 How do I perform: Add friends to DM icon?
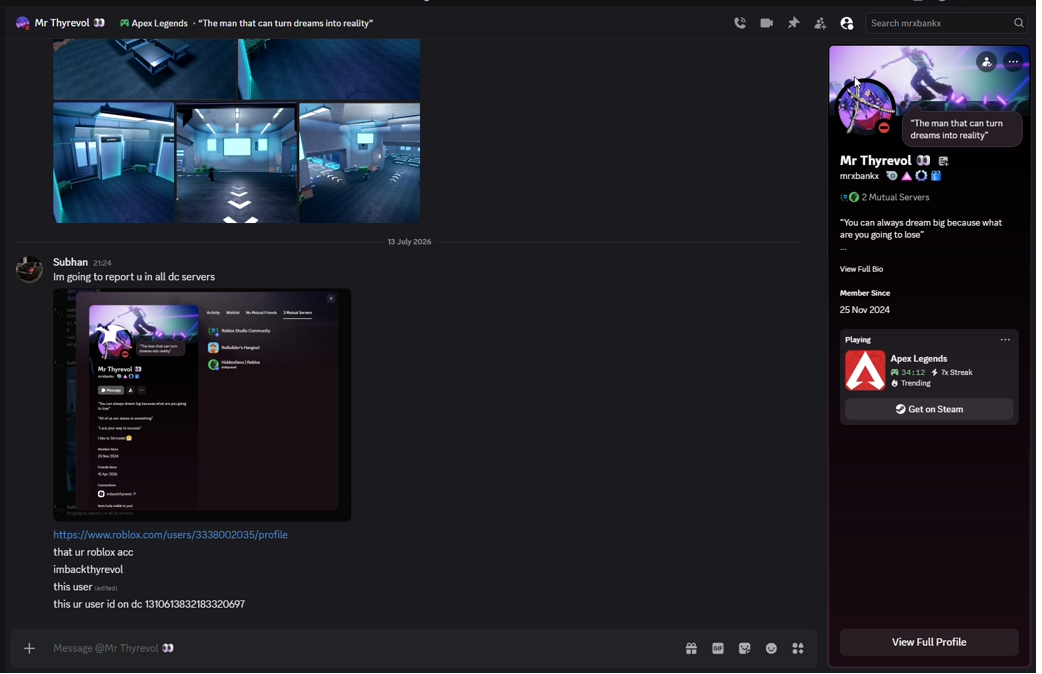(820, 23)
